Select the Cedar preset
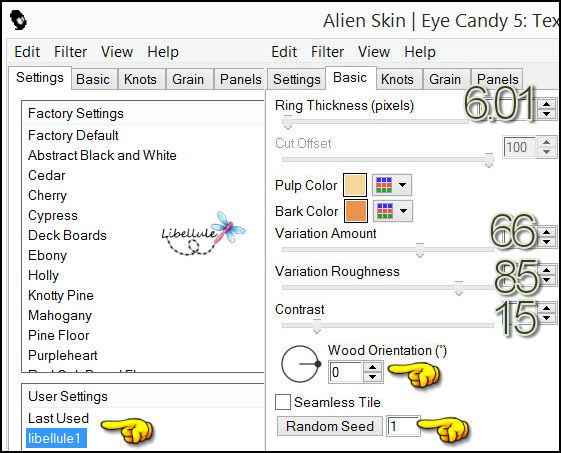The image size is (561, 453). pos(47,175)
